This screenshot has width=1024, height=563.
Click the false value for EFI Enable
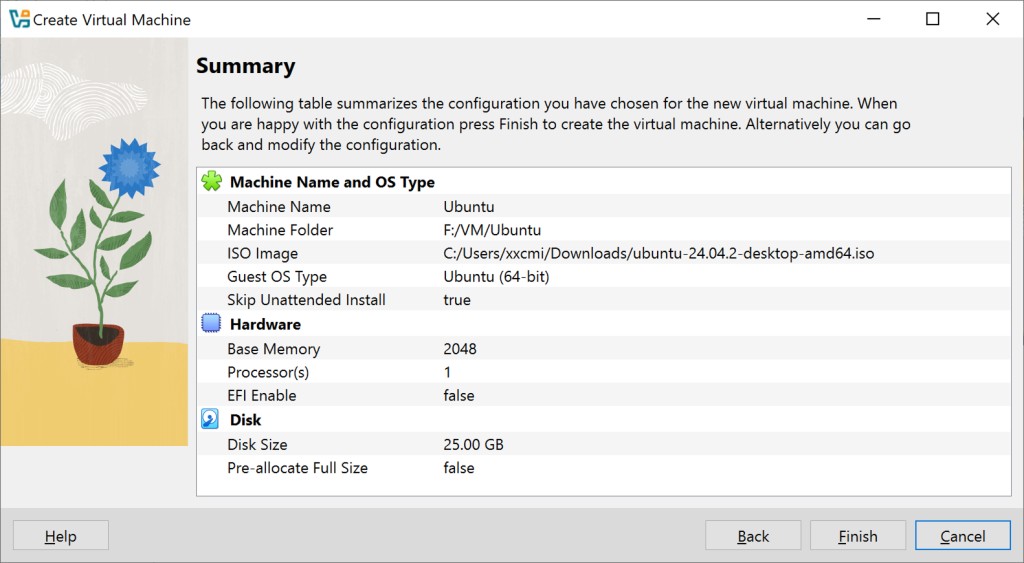[x=458, y=396]
